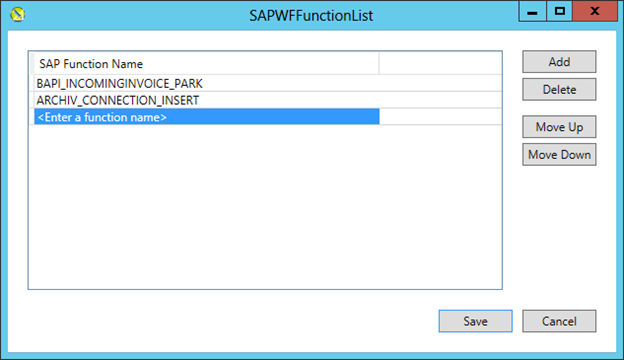This screenshot has width=624, height=360.
Task: Click the Move Down button
Action: pos(559,155)
